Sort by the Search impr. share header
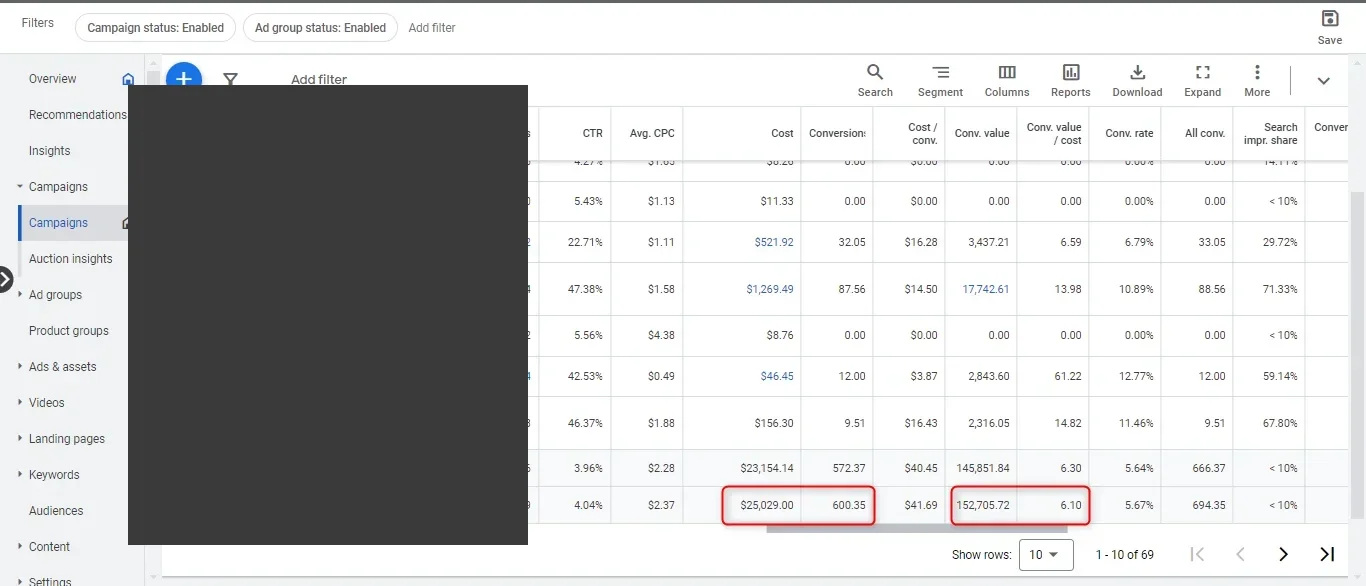The height and width of the screenshot is (586, 1366). click(1270, 134)
